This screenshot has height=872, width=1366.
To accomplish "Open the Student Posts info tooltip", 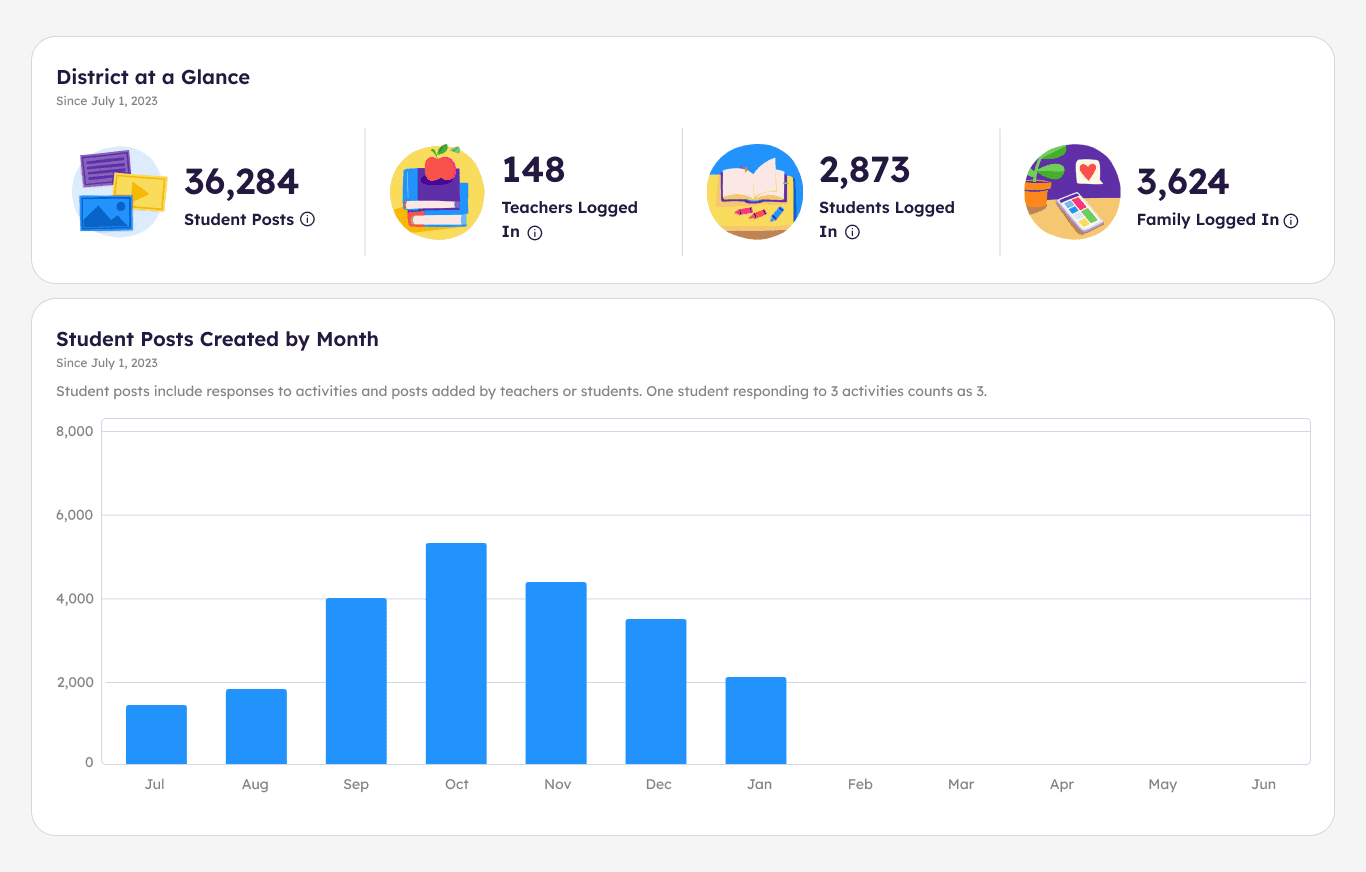I will pos(307,218).
